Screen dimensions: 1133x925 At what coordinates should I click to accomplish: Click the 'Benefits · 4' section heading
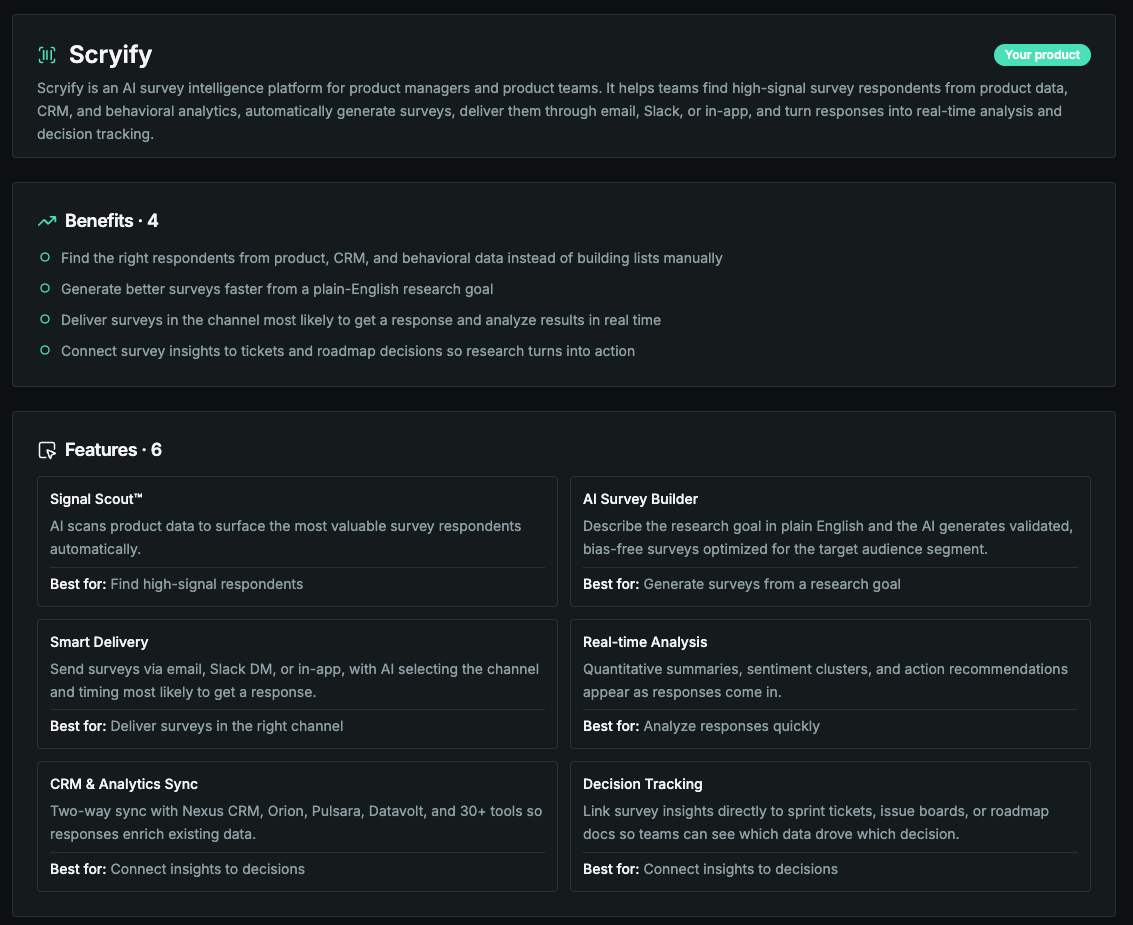[x=111, y=221]
